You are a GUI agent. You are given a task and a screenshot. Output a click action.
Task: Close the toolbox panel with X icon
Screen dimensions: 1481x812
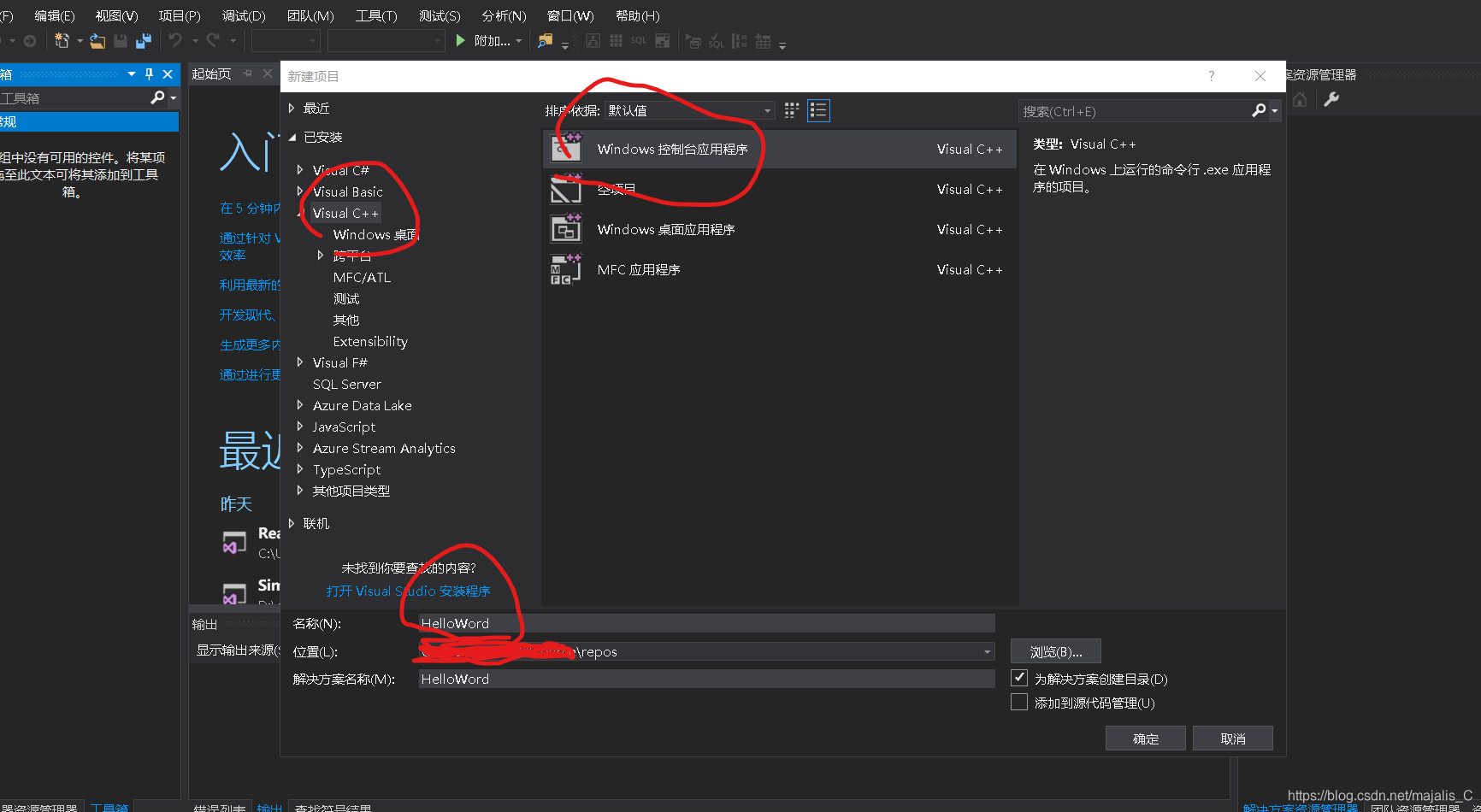pos(168,74)
